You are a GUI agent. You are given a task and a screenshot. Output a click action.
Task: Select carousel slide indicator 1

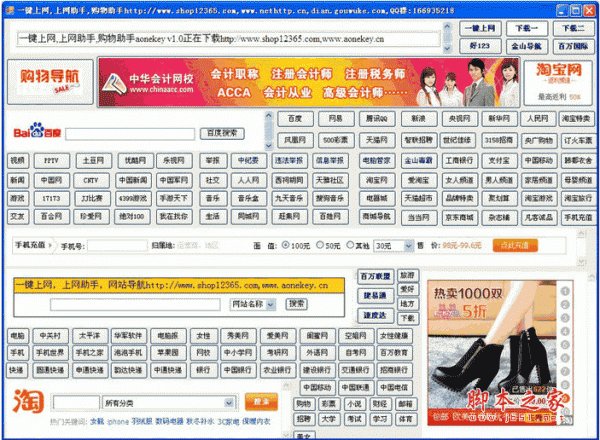565,291
